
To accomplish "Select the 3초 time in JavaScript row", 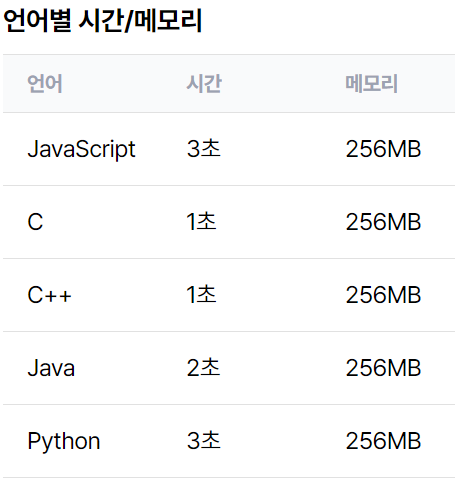I will click(203, 148).
